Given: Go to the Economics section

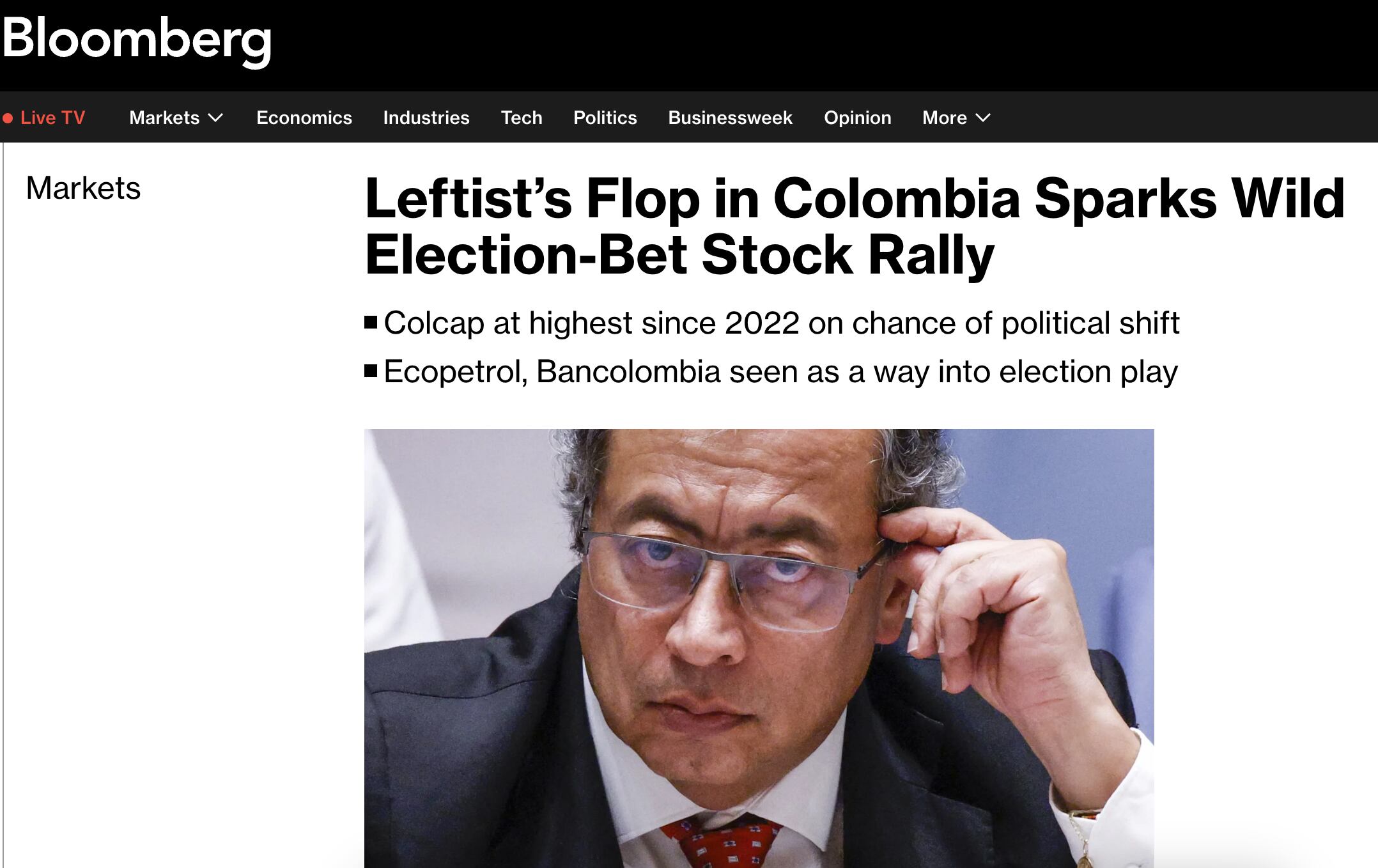Looking at the screenshot, I should (304, 118).
